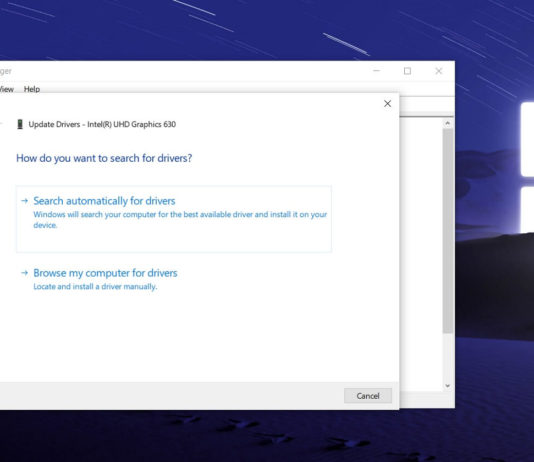Close the Update Drivers dialog

pyautogui.click(x=388, y=103)
